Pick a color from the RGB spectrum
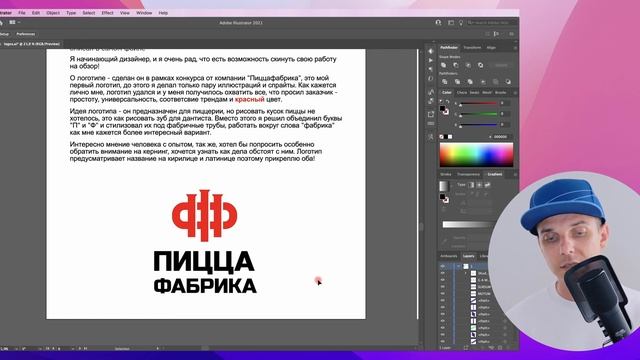This screenshot has height=360, width=640. 476,154
